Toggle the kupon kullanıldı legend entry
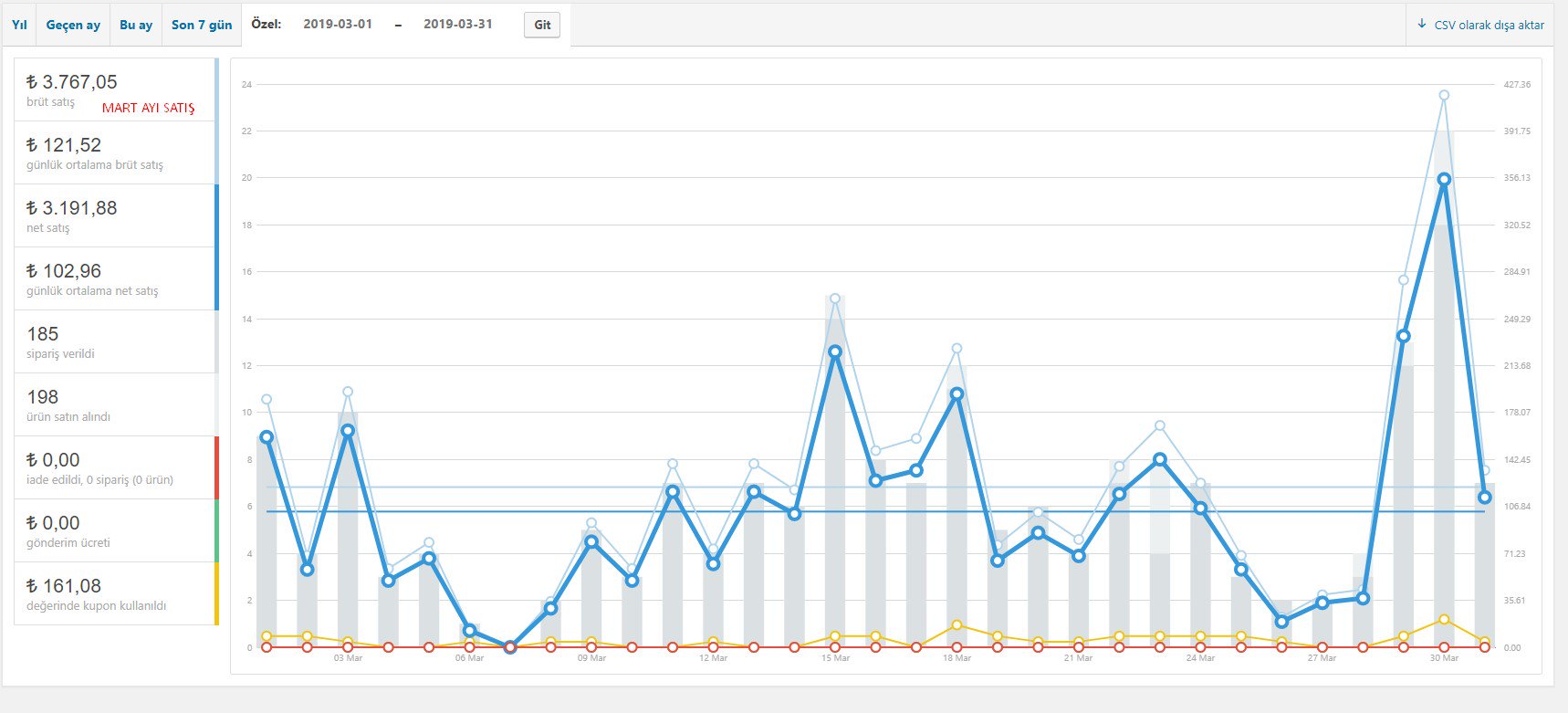Image resolution: width=1568 pixels, height=713 pixels. [116, 593]
